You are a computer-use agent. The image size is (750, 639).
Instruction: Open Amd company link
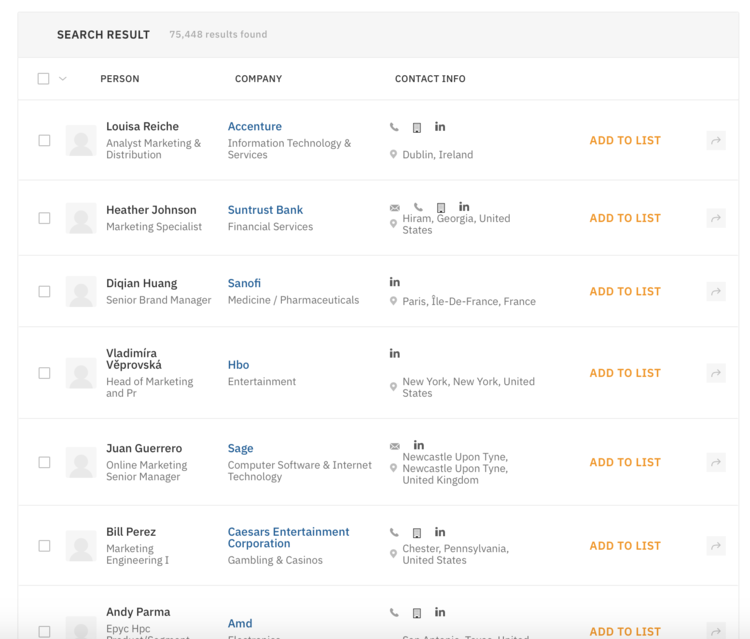tap(240, 624)
